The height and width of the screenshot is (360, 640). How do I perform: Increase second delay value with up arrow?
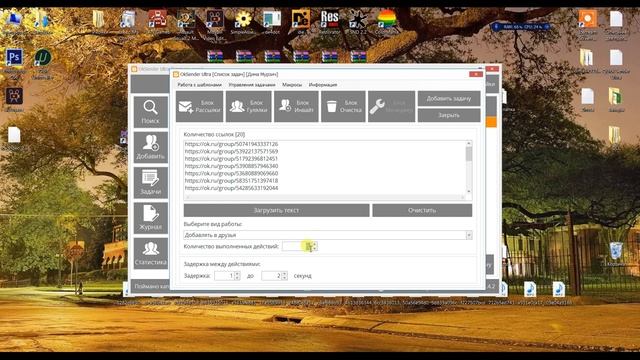[284, 274]
